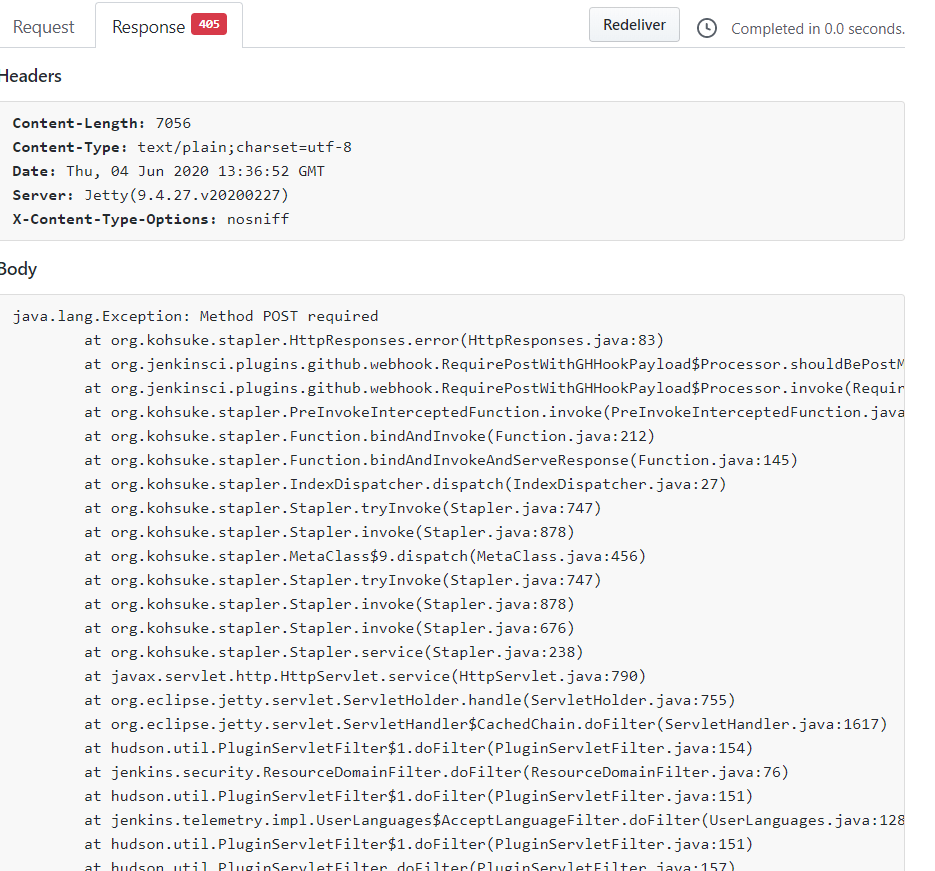Click the HttpServlet.service stack trace line
The height and width of the screenshot is (871, 935).
pos(365,676)
